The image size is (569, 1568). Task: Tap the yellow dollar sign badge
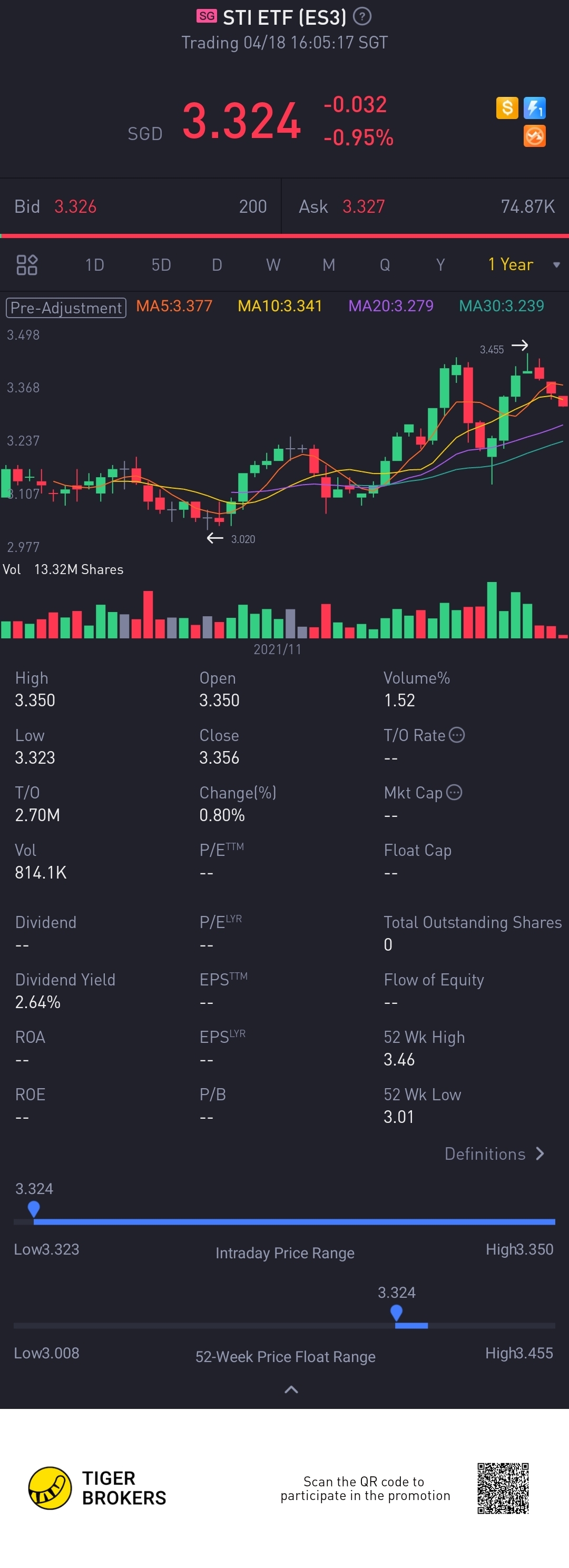coord(507,108)
